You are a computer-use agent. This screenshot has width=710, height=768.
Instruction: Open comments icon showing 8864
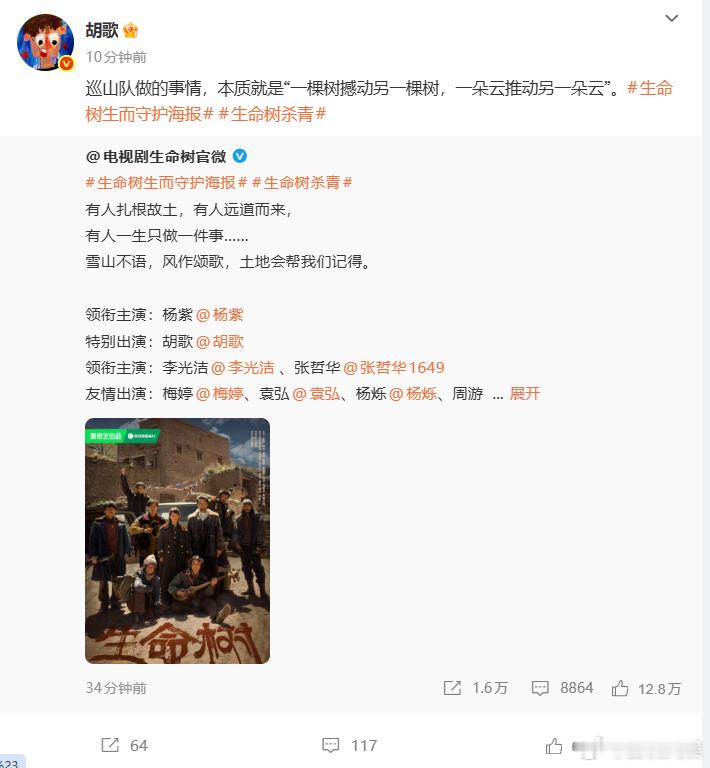click(x=540, y=688)
